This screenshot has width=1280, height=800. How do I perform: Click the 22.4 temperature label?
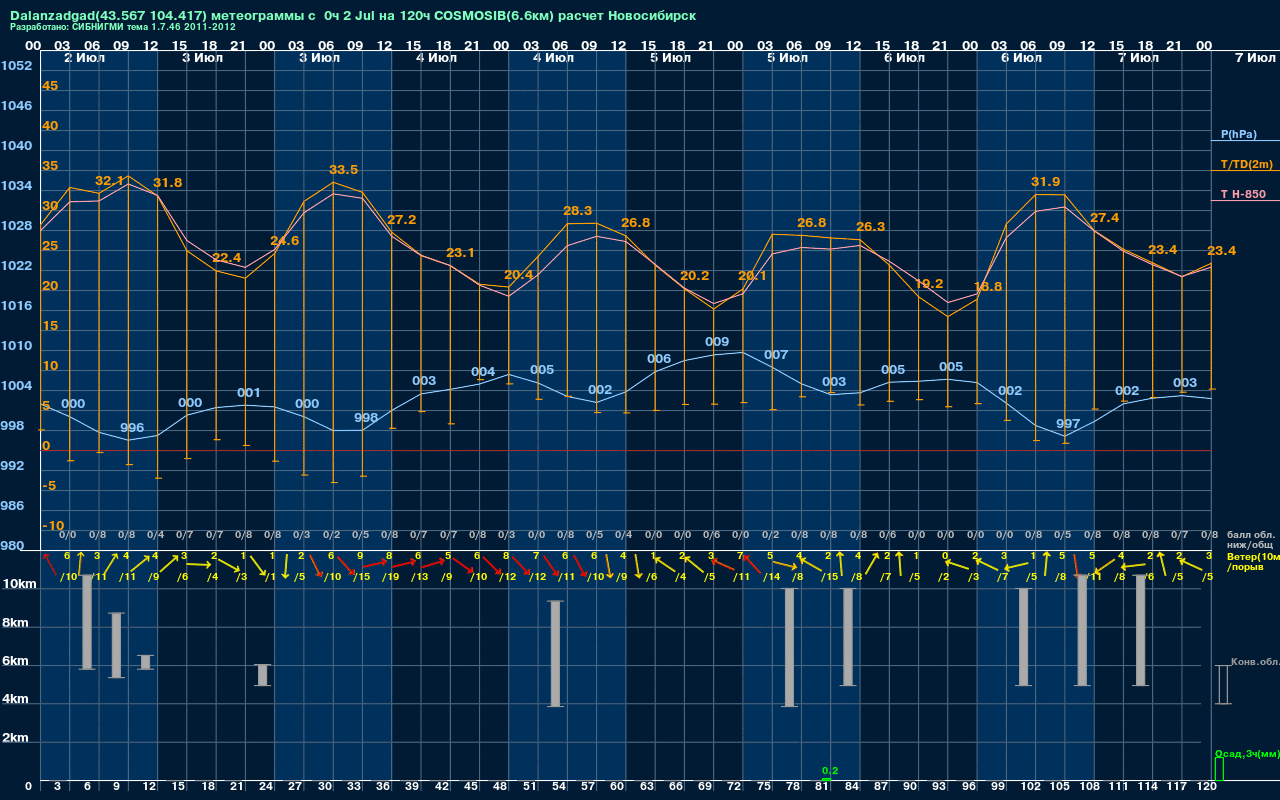click(x=227, y=258)
